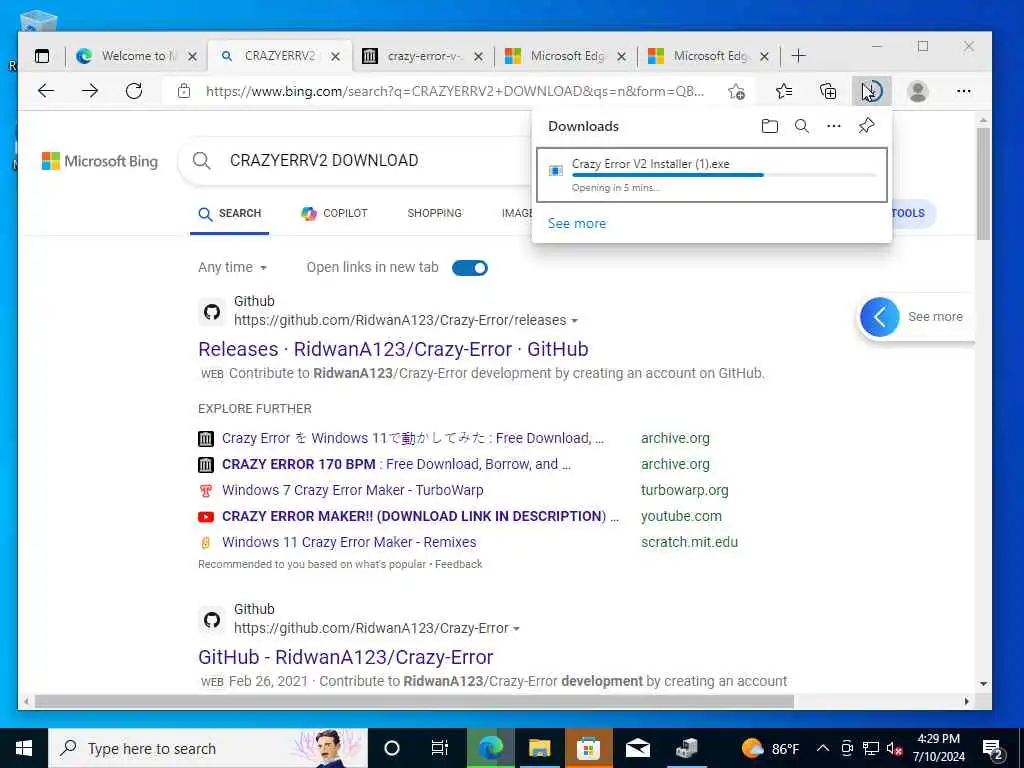The image size is (1024, 768).
Task: Click Crazy Error V2 Installer download item
Action: tap(711, 175)
